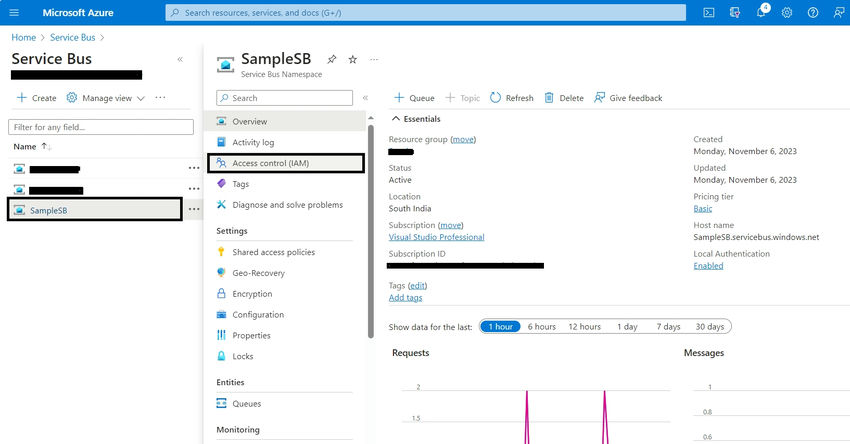Click the Tags edit link
The image size is (850, 444).
(x=417, y=286)
